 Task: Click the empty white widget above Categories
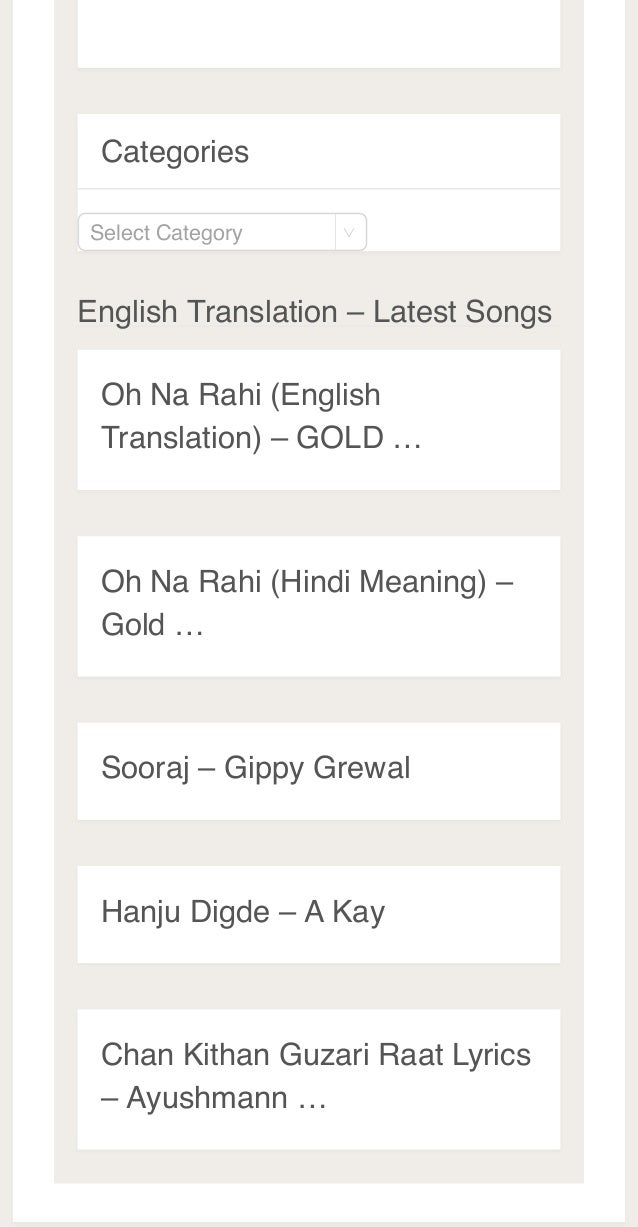[x=319, y=33]
